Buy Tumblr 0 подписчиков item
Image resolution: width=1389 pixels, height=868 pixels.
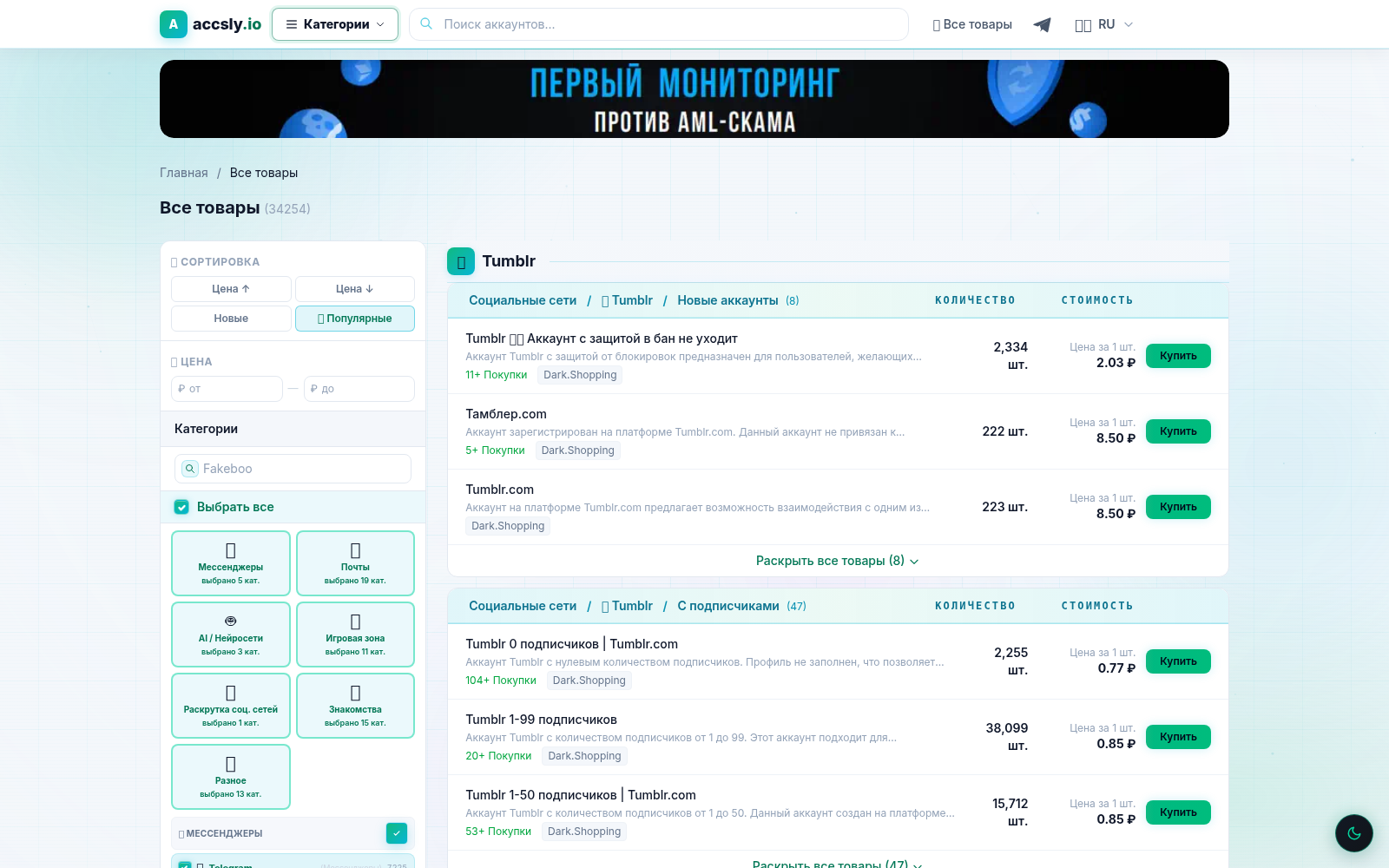tap(1178, 661)
